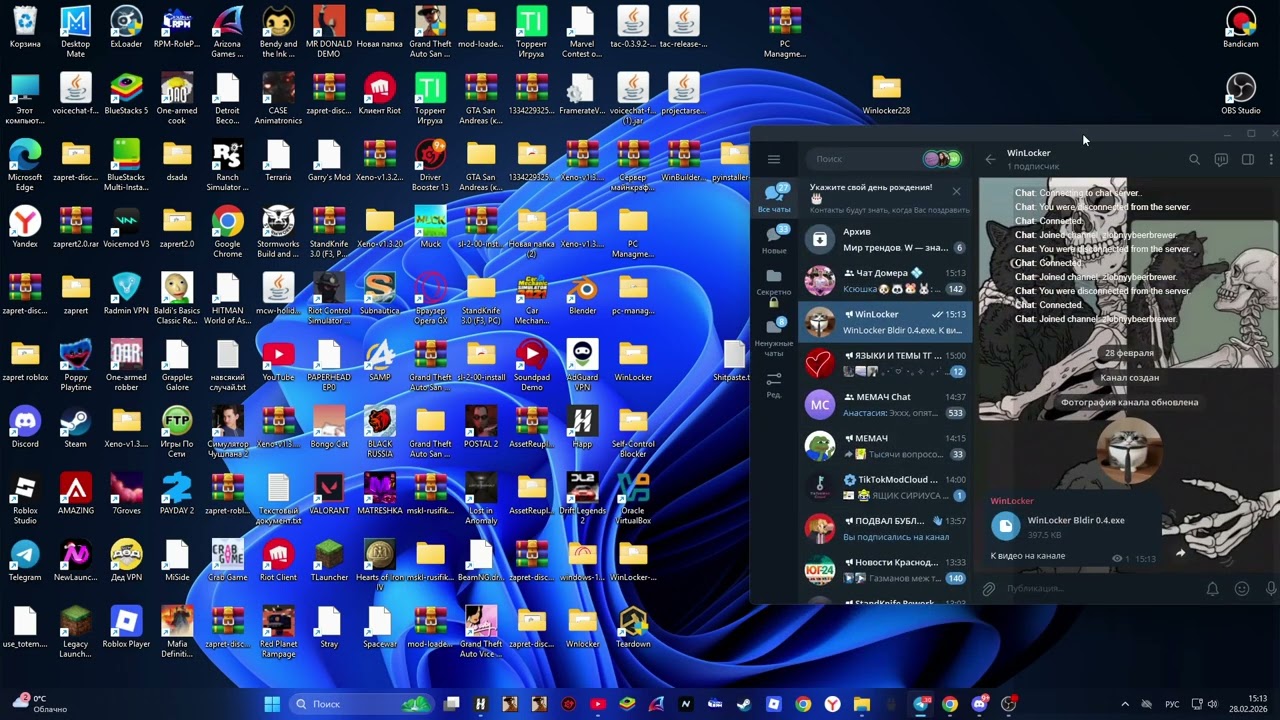Share the WinLocker file post
The image size is (1280, 720).
point(1180,552)
